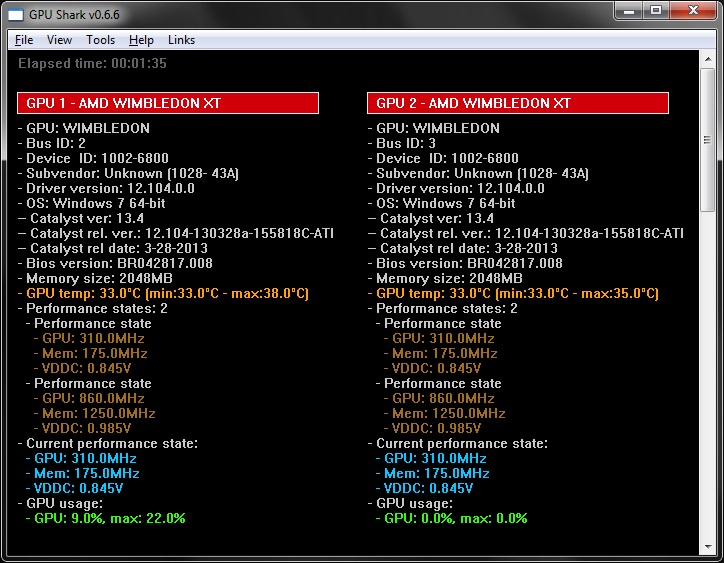This screenshot has height=563, width=724.
Task: Open the Help menu
Action: tap(141, 40)
